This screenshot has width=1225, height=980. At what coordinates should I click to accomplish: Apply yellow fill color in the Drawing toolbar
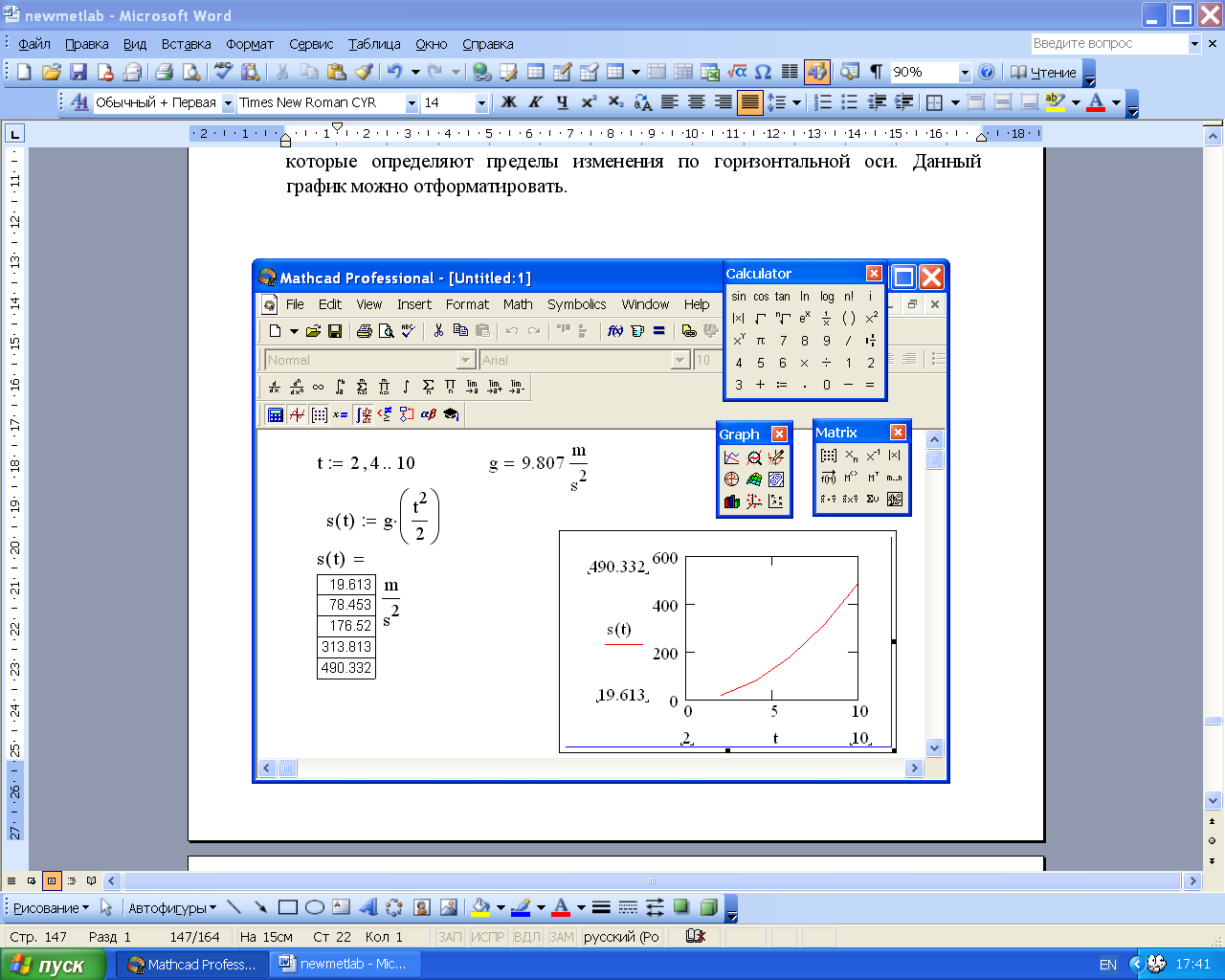[480, 907]
